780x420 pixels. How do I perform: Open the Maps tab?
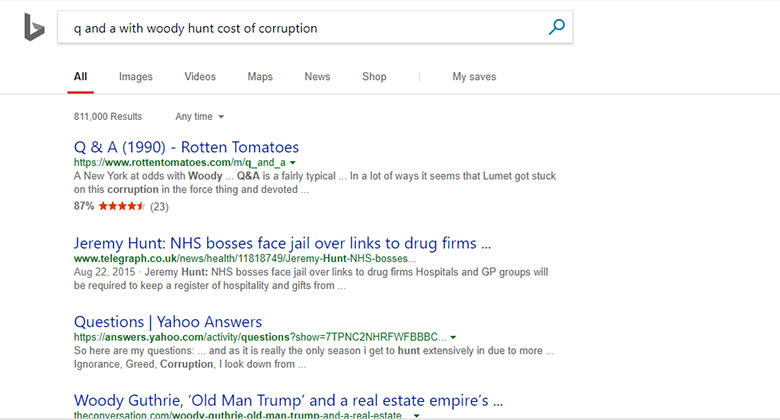[x=260, y=77]
